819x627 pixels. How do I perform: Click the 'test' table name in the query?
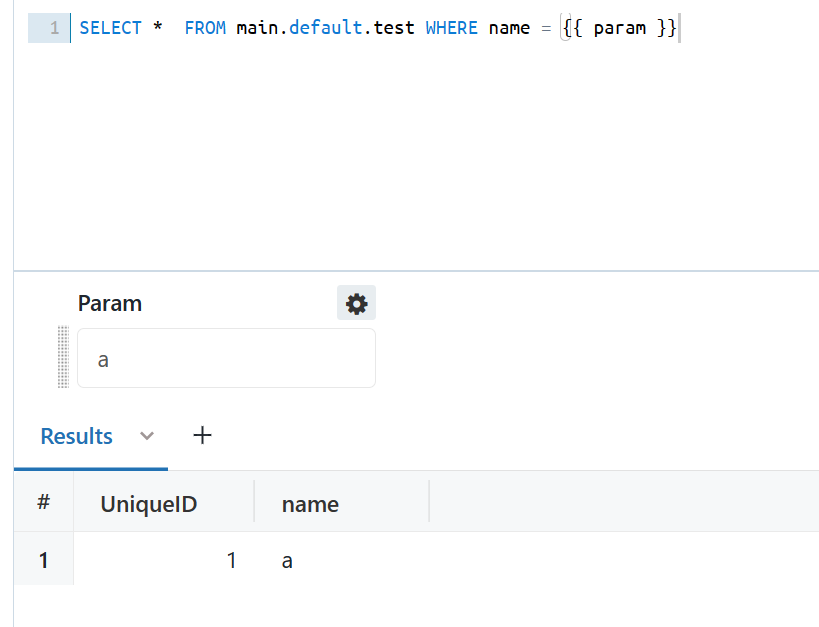pyautogui.click(x=394, y=28)
